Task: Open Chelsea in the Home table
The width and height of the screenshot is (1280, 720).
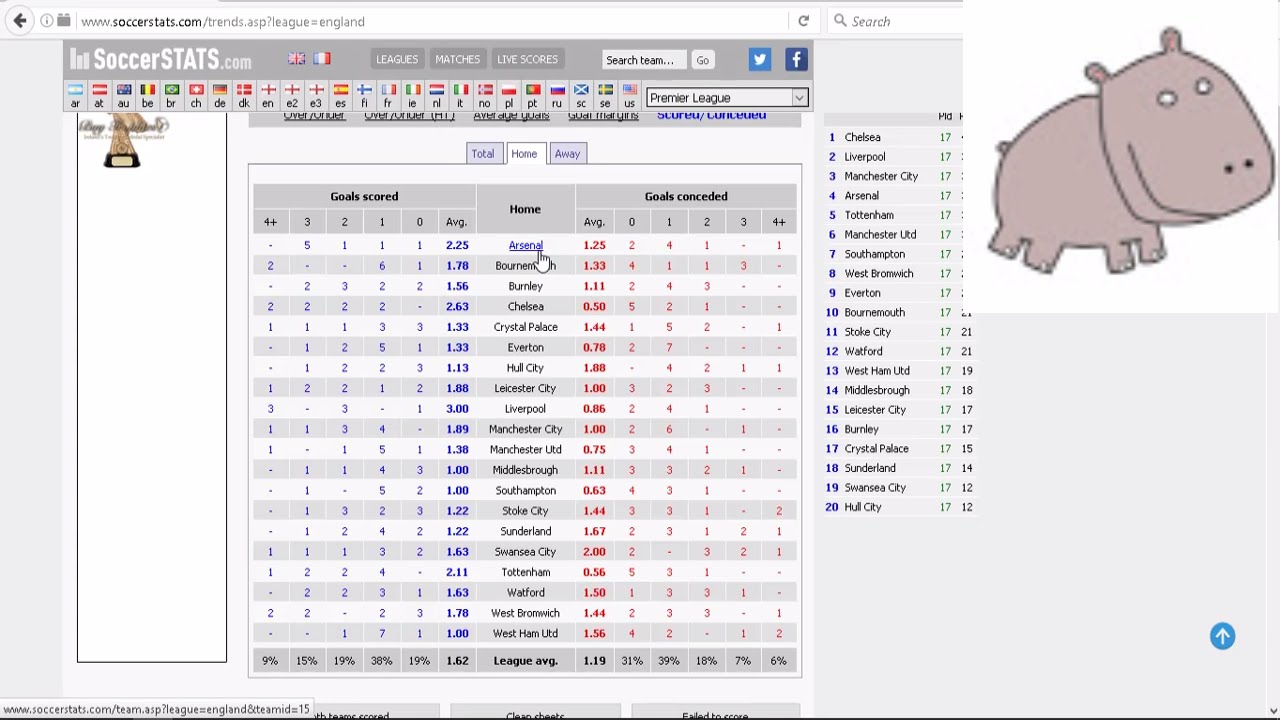Action: pyautogui.click(x=525, y=307)
